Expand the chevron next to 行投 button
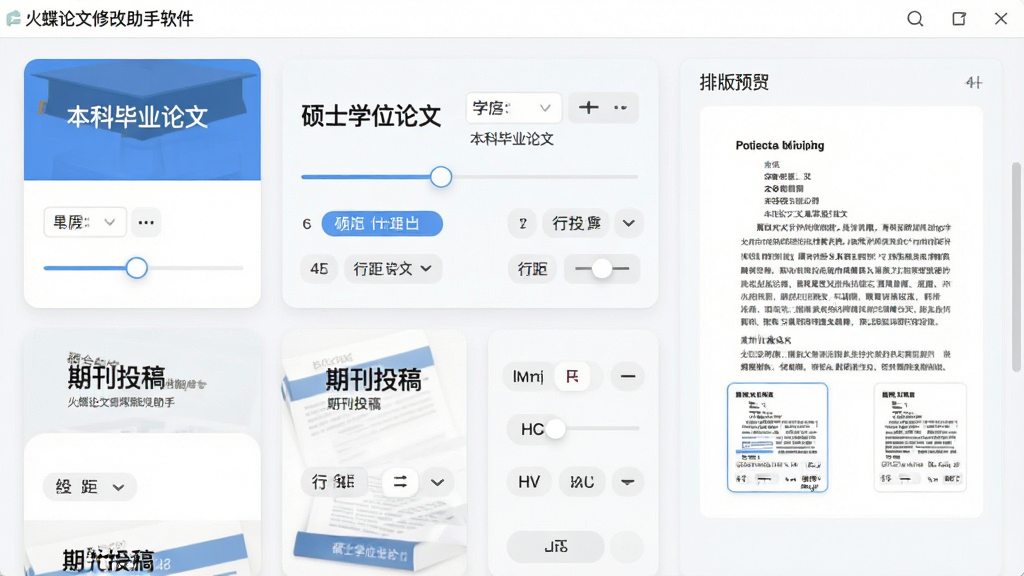1024x576 pixels. click(628, 223)
